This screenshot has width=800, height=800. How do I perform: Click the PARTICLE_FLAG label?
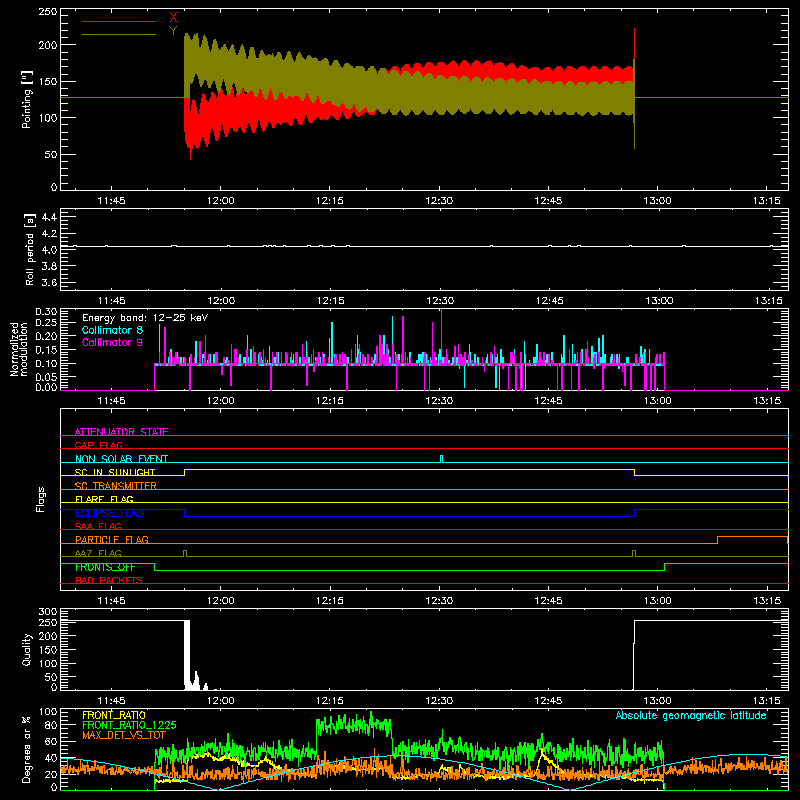coord(112,539)
